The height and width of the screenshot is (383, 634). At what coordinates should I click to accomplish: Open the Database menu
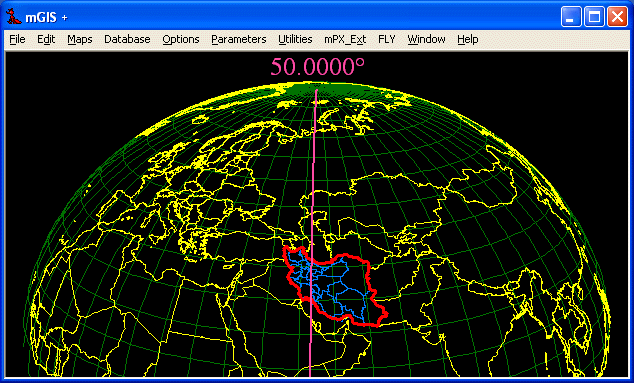[127, 39]
